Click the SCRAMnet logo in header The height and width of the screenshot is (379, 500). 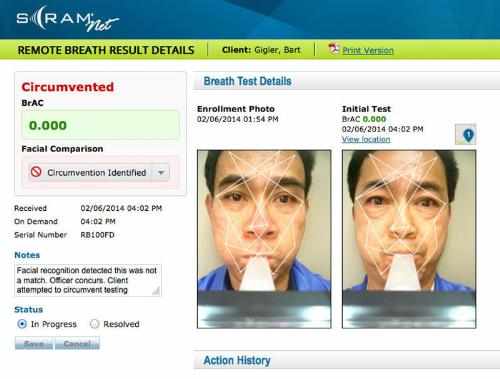click(68, 19)
